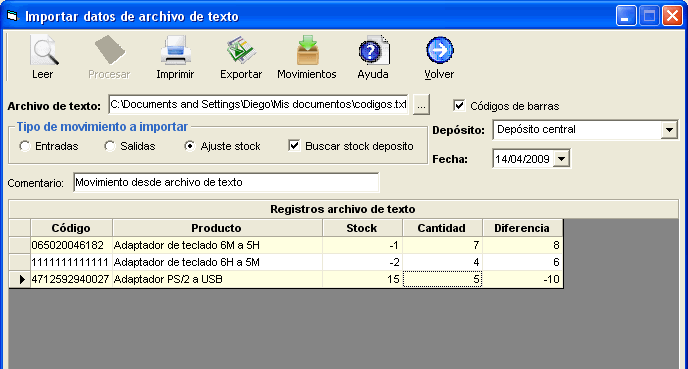
Task: Toggle Buscar stock deposito checkbox
Action: click(x=294, y=146)
